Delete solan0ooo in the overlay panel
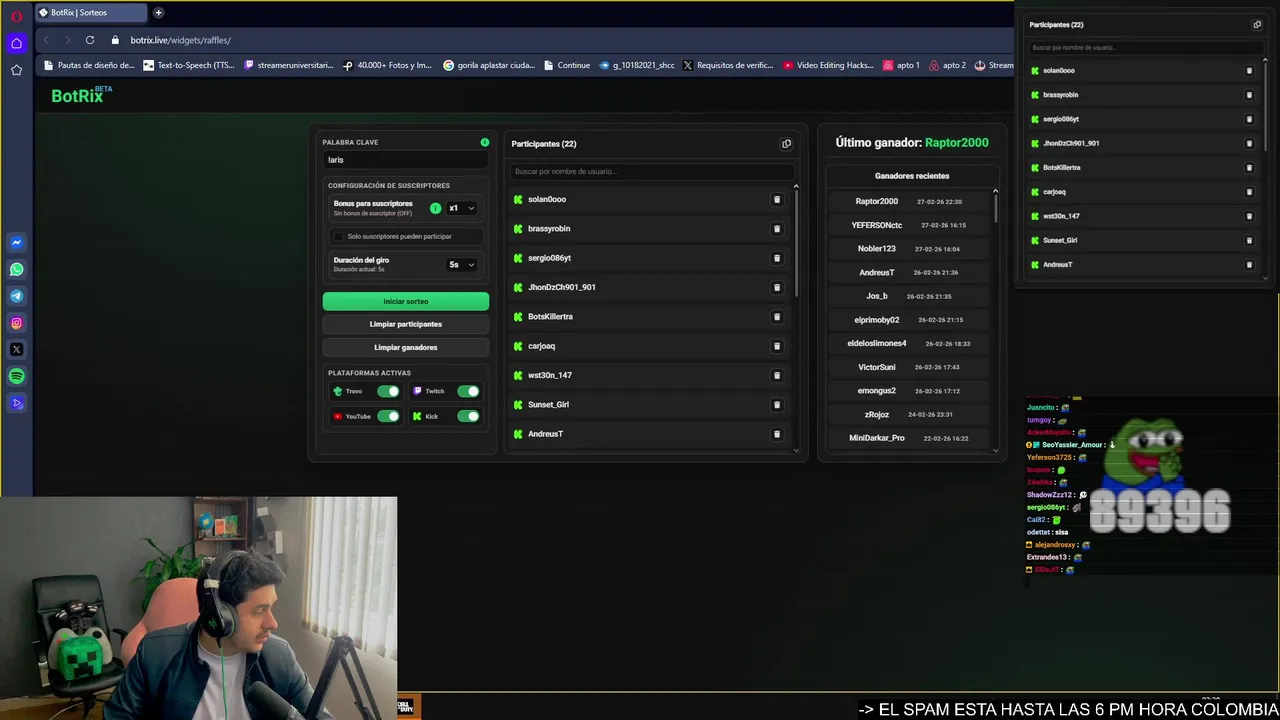This screenshot has width=1280, height=720. pos(1249,71)
